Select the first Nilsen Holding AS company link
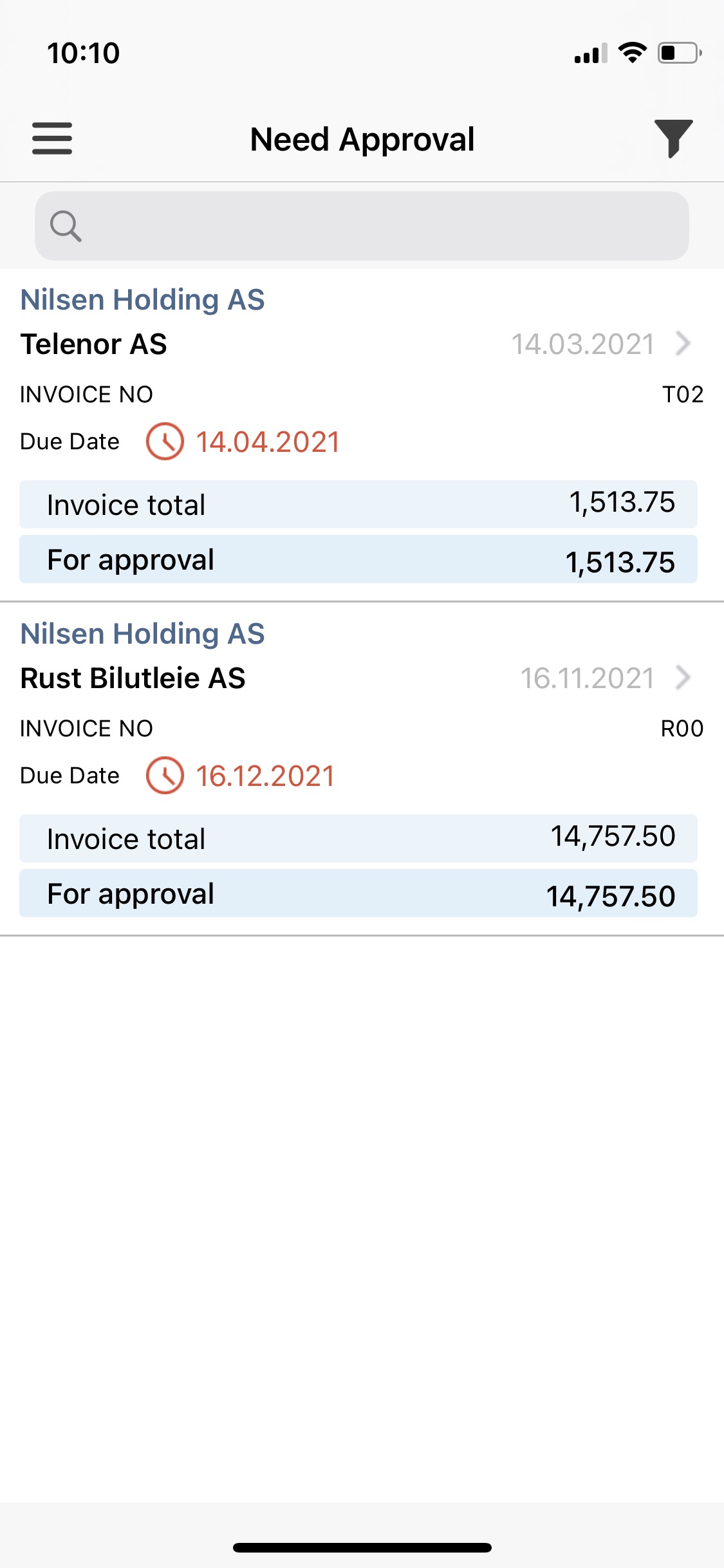This screenshot has width=724, height=1568. (x=142, y=300)
